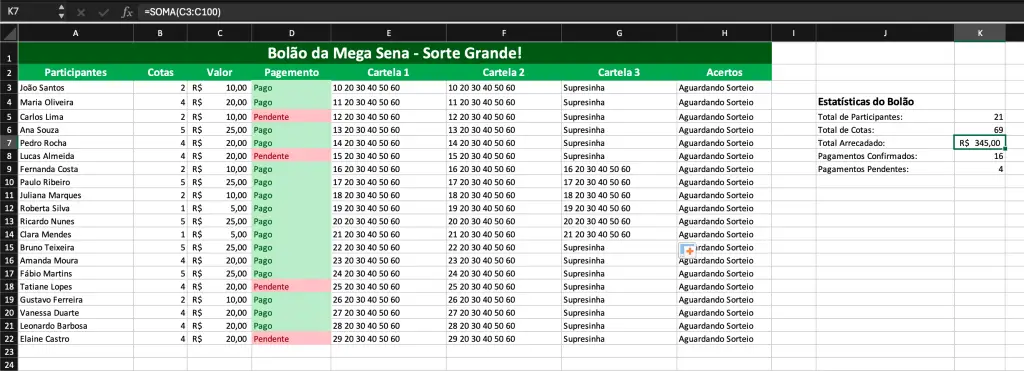Select column A header
Image resolution: width=1024 pixels, height=371 pixels.
[x=76, y=33]
